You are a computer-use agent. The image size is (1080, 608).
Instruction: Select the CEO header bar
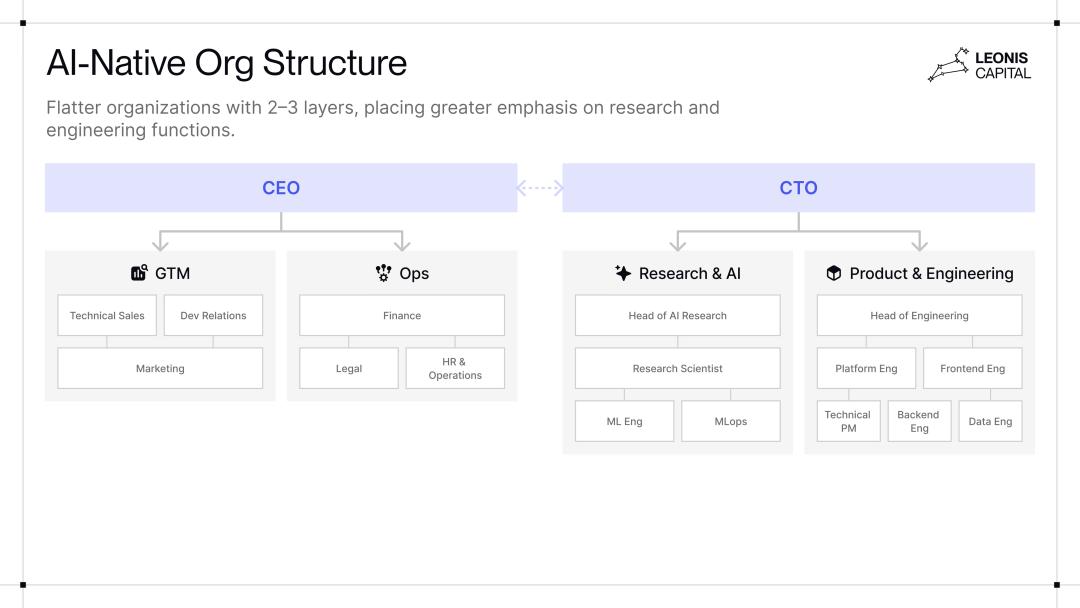pyautogui.click(x=281, y=188)
